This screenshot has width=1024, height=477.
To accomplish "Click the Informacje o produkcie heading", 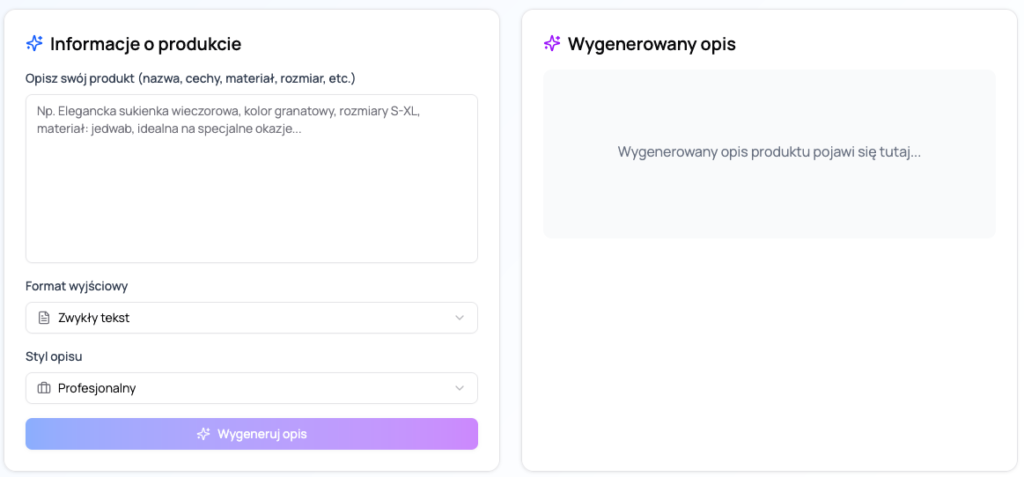I will pyautogui.click(x=145, y=44).
